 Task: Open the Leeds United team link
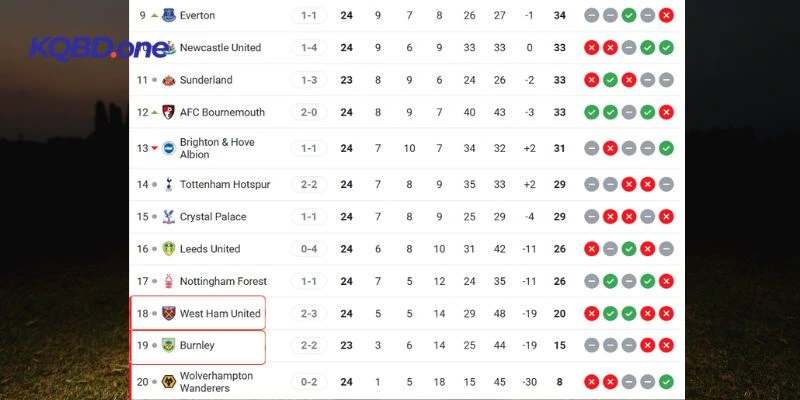coord(210,249)
